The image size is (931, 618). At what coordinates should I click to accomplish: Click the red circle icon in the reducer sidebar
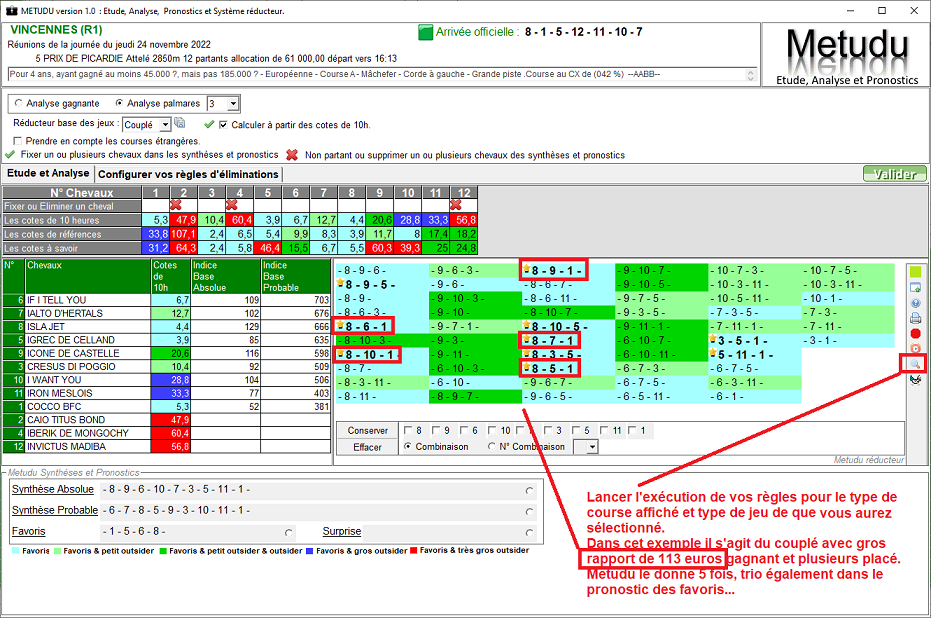point(915,334)
